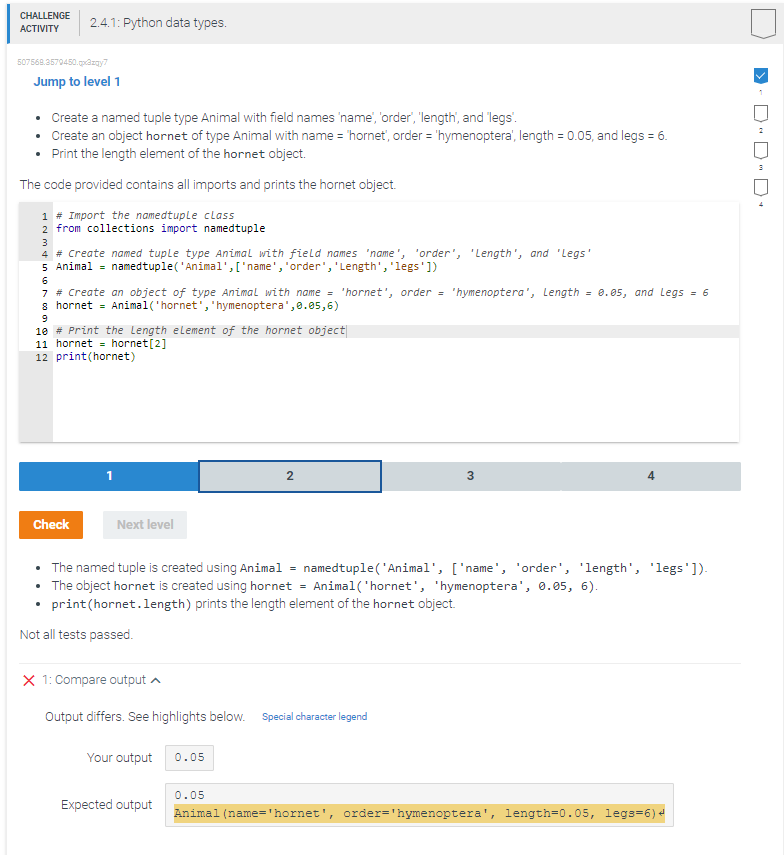784x855 pixels.
Task: Select the level 4 pennant in the sidebar
Action: coord(761,187)
